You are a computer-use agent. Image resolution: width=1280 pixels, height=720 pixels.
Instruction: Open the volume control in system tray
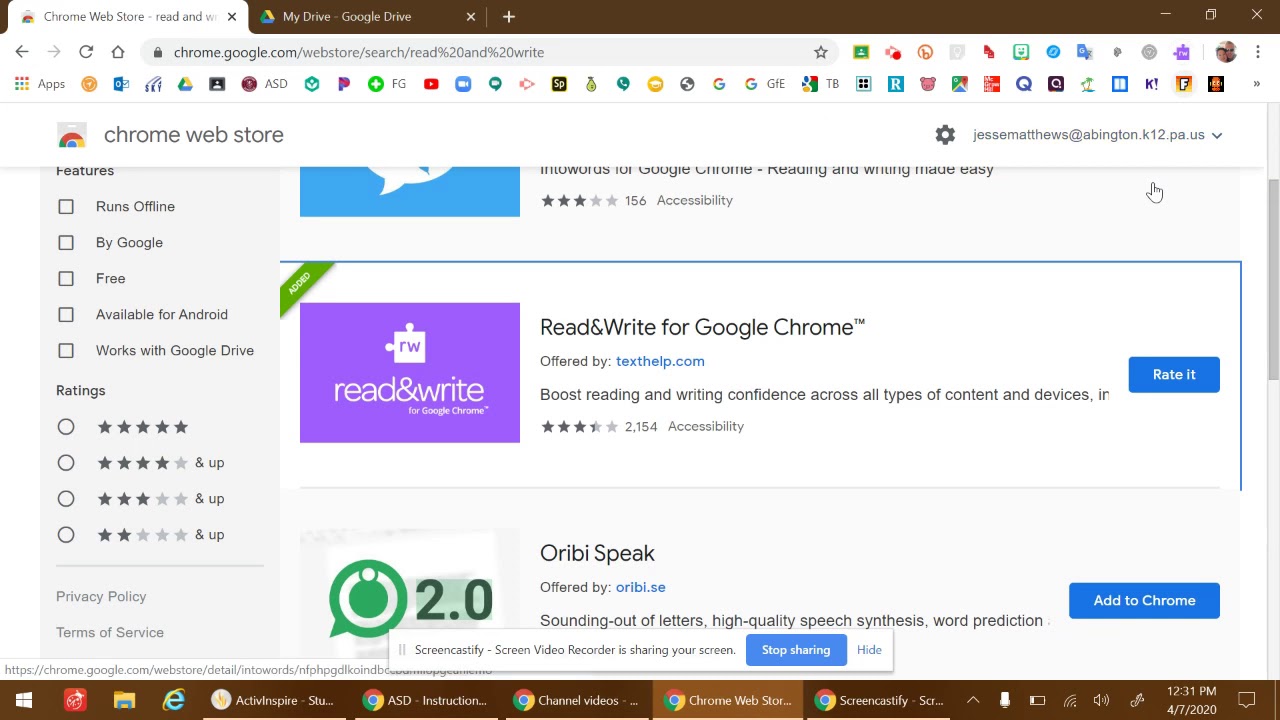(1101, 700)
